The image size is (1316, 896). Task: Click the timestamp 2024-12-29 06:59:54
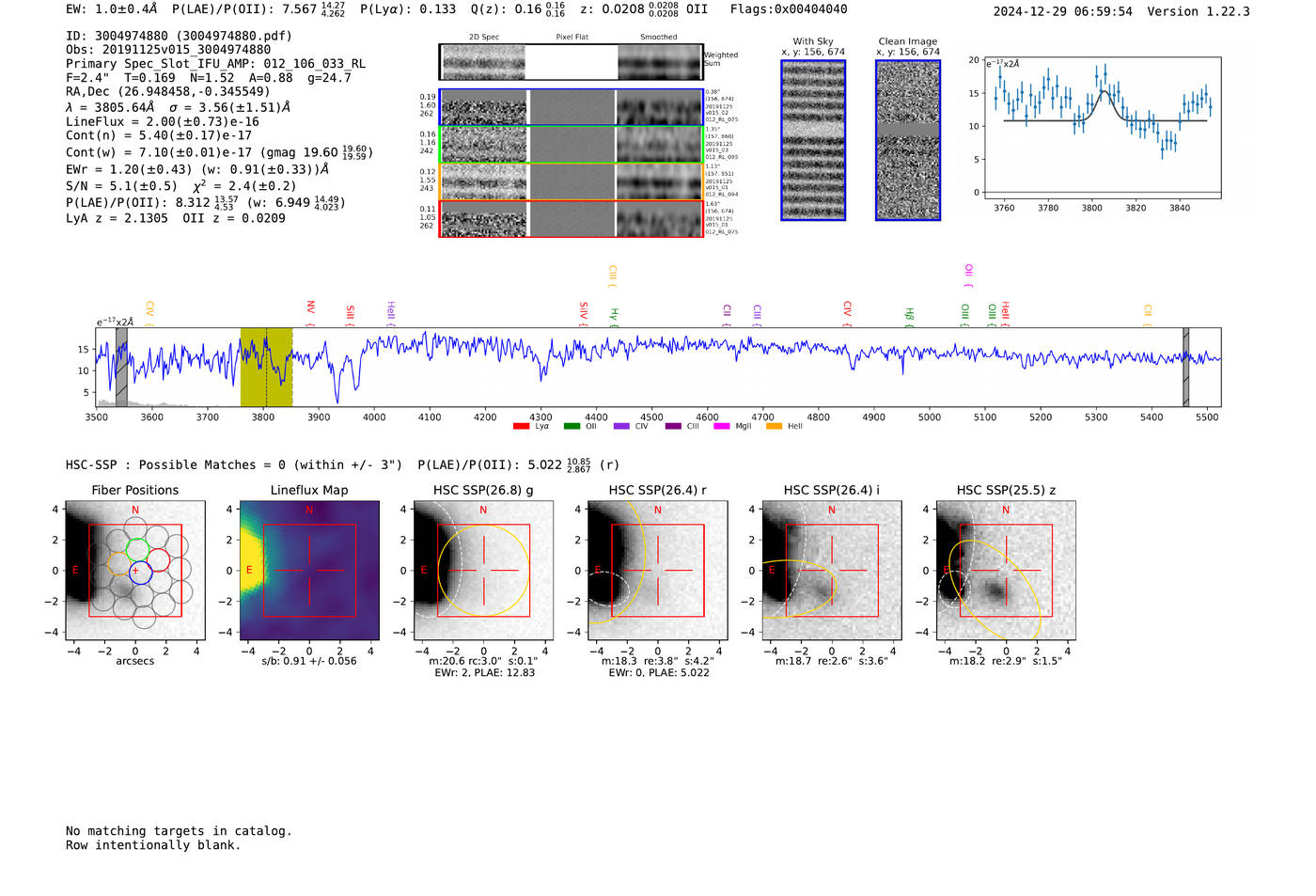pos(1063,11)
